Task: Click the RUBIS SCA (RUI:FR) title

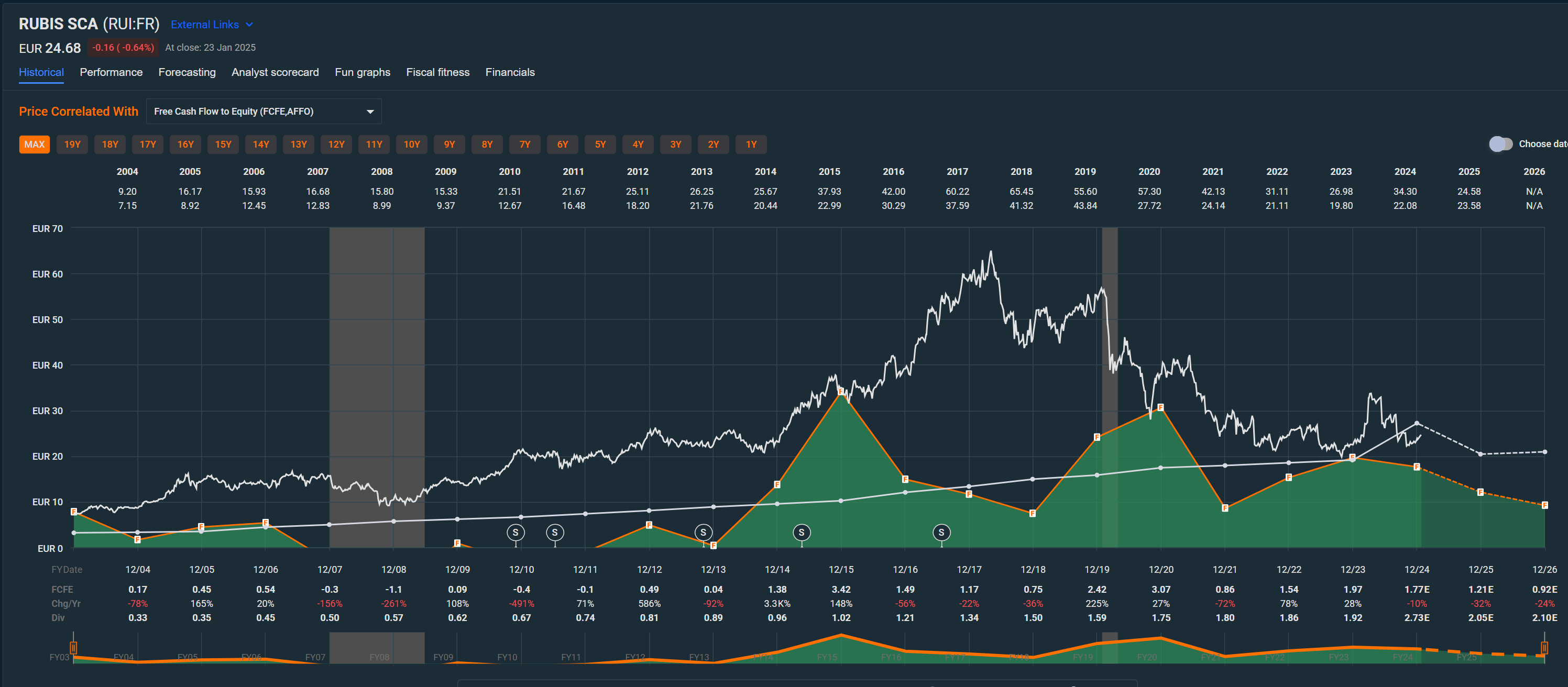Action: 89,24
